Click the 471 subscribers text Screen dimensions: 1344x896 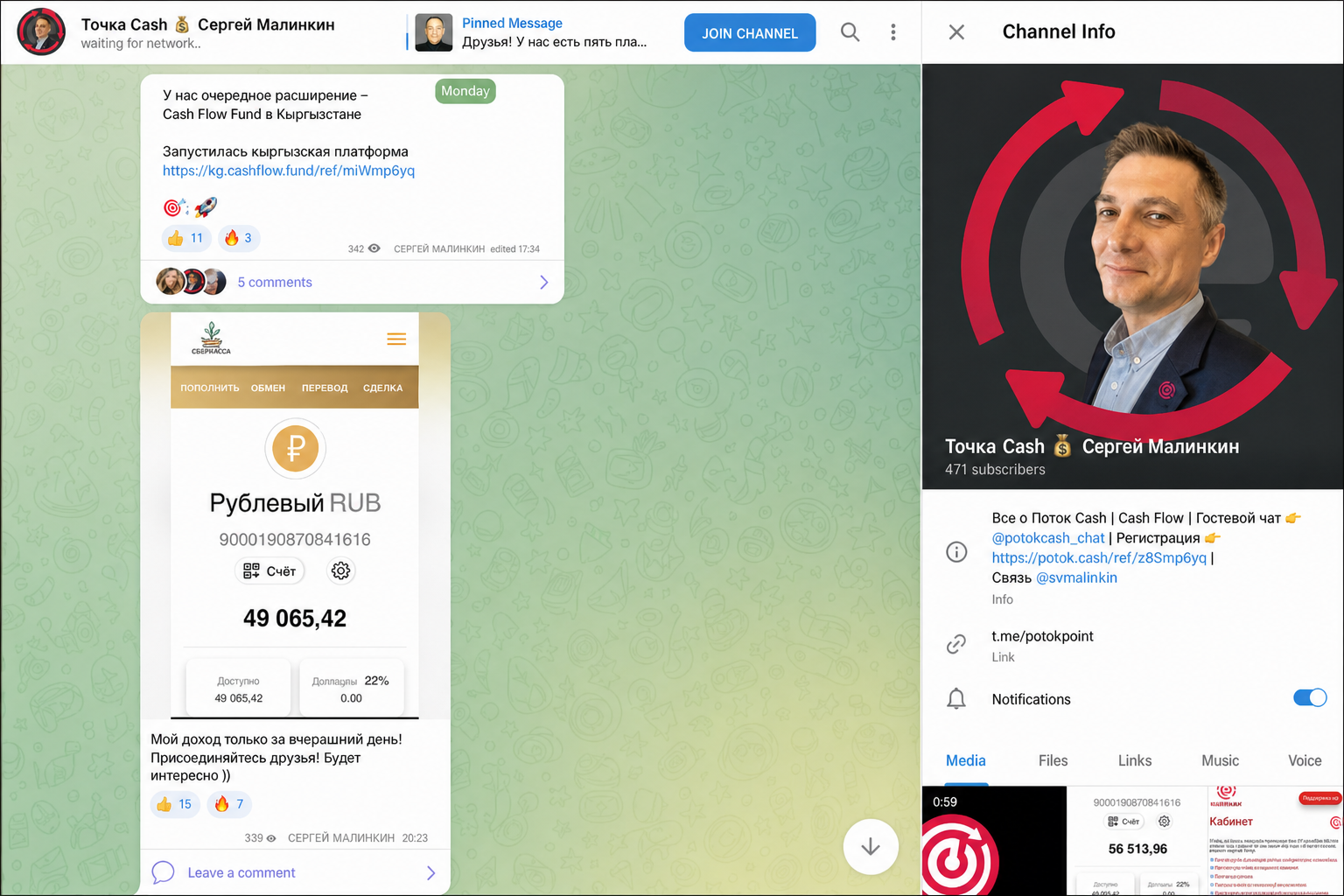point(995,470)
